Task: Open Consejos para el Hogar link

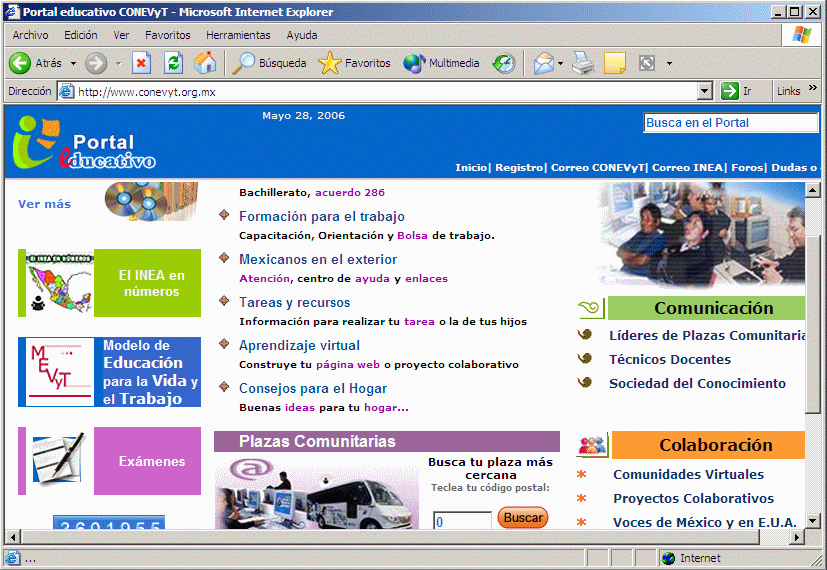Action: 313,389
